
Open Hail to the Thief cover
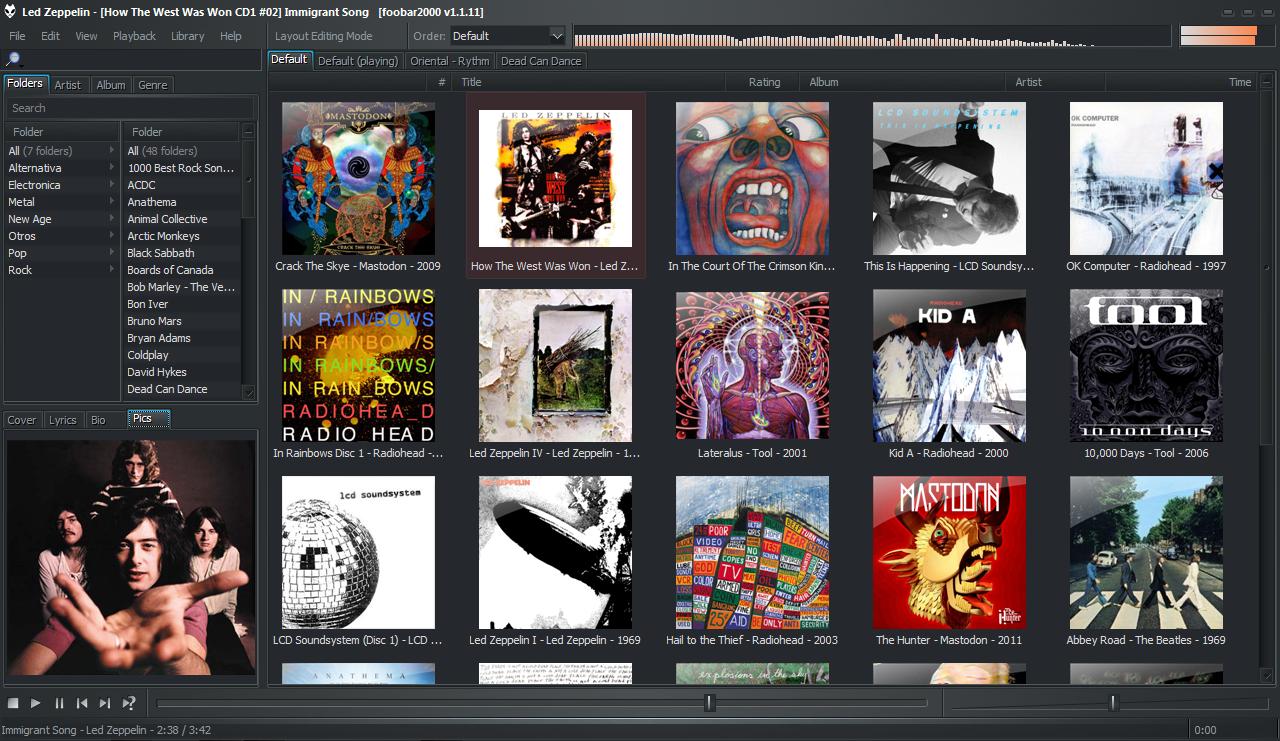point(752,552)
